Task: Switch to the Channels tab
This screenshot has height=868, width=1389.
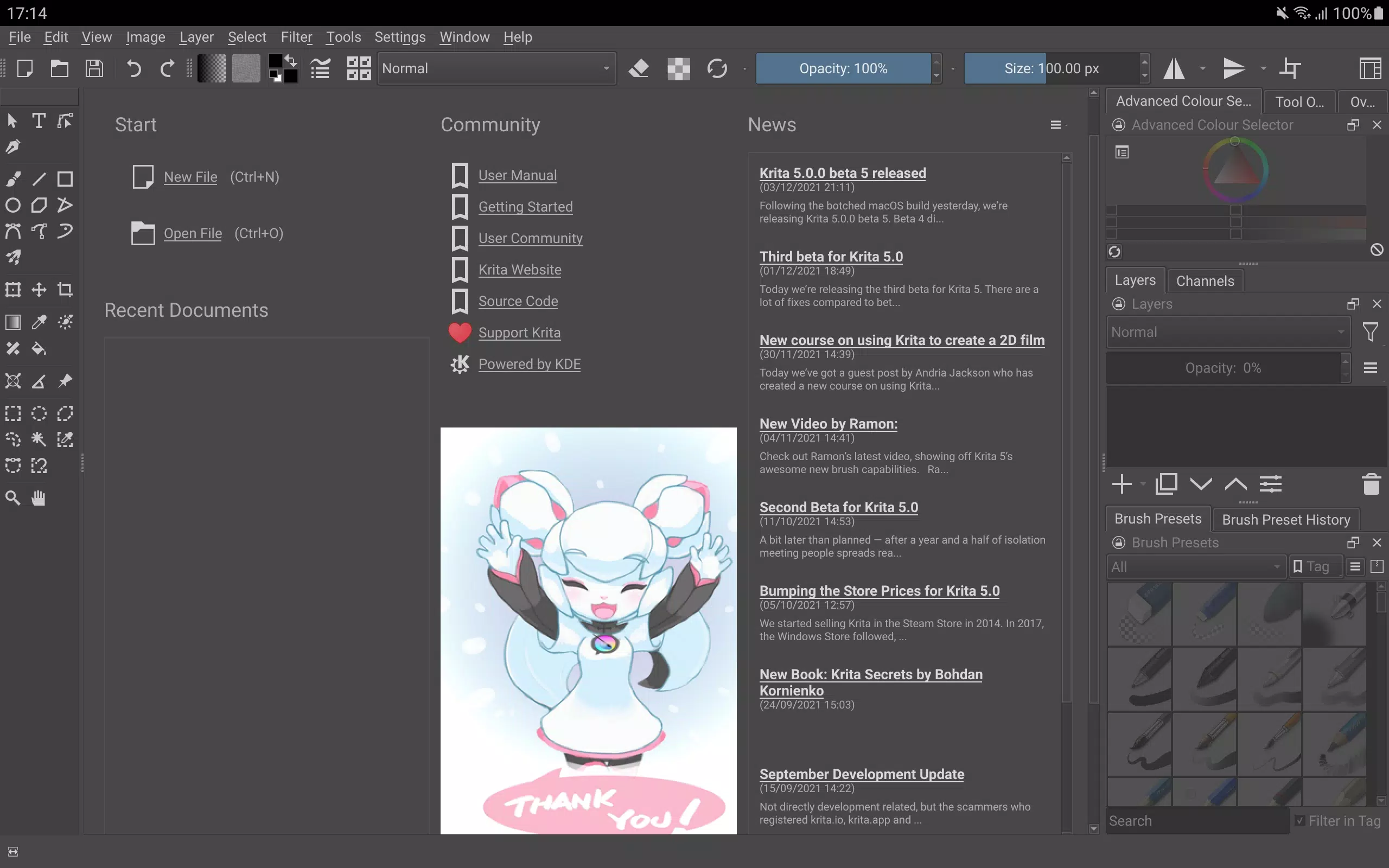Action: click(x=1204, y=280)
